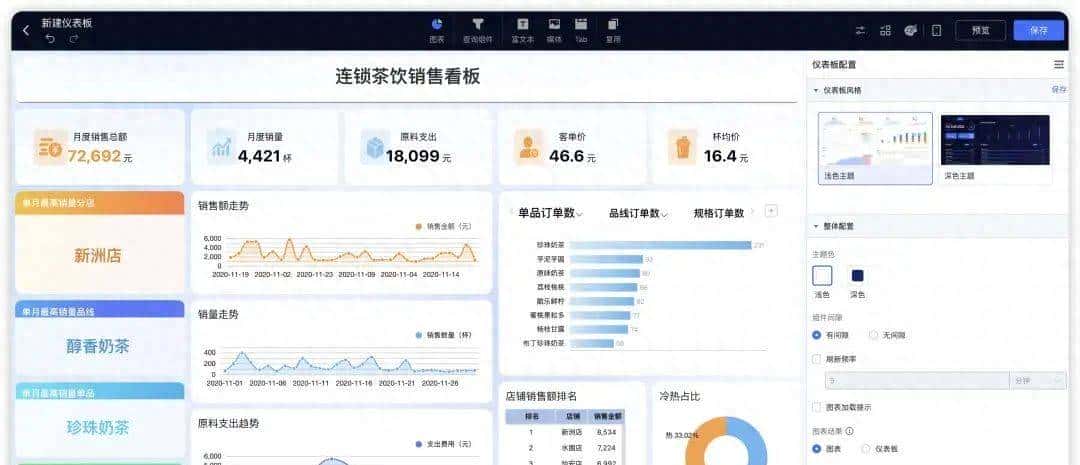This screenshot has width=1080, height=465.
Task: Click the 珍珠奶茶 bar in the chart
Action: 660,245
